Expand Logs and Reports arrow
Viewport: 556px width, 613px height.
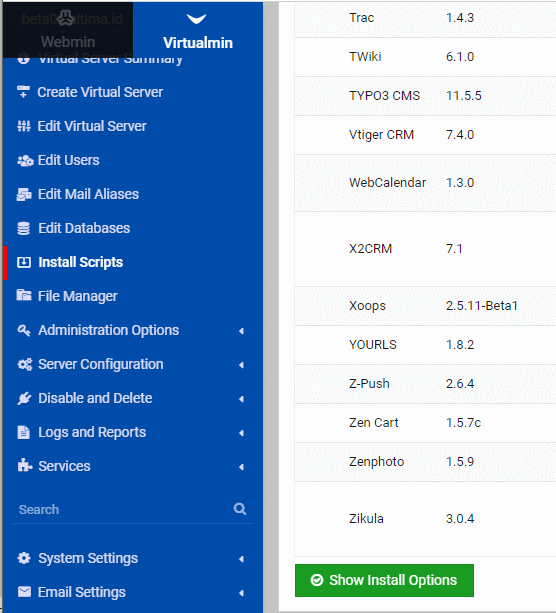pos(242,433)
